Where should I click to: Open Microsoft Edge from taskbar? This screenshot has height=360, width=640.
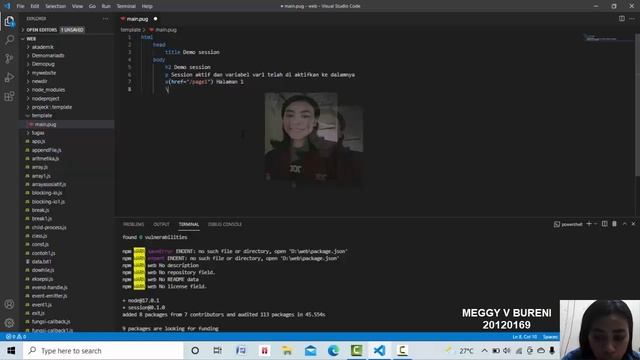coord(333,351)
